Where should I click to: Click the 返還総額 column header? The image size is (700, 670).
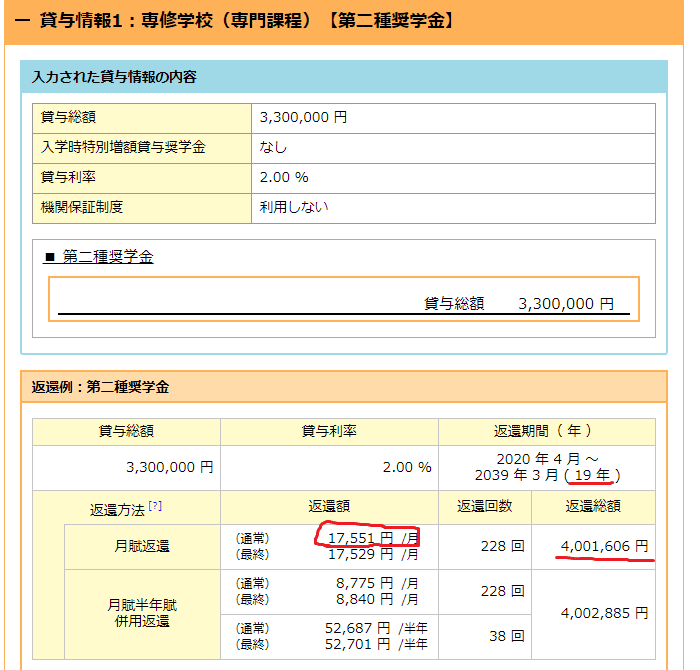click(x=593, y=507)
